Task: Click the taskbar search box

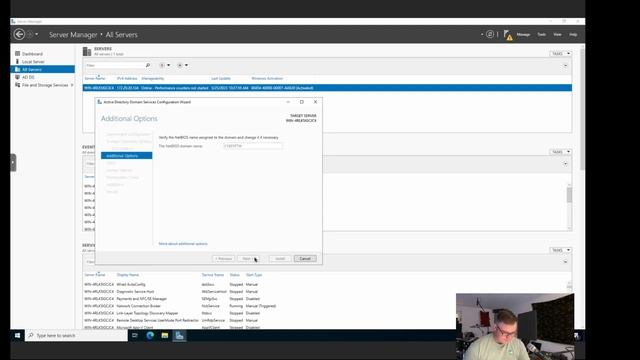Action: pos(76,336)
